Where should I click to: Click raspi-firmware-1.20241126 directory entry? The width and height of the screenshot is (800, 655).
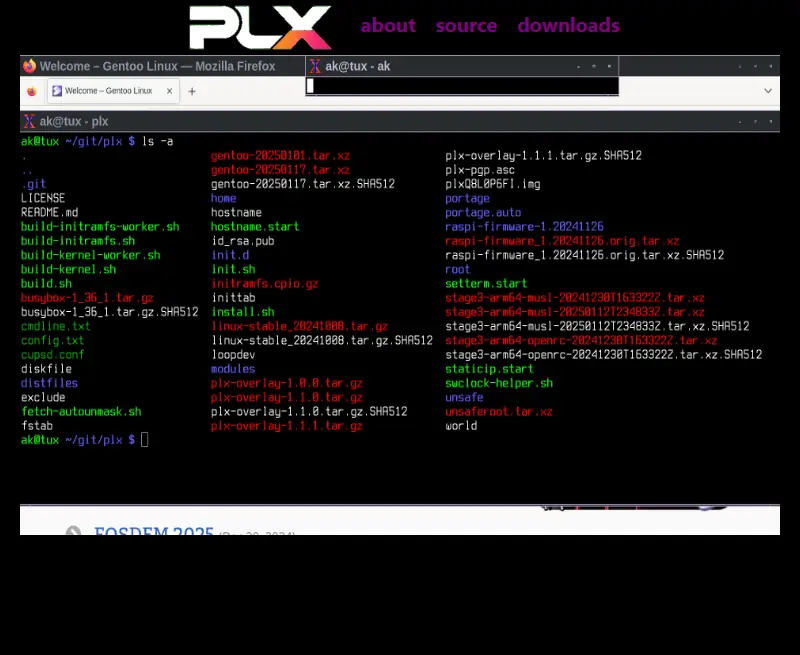point(524,226)
